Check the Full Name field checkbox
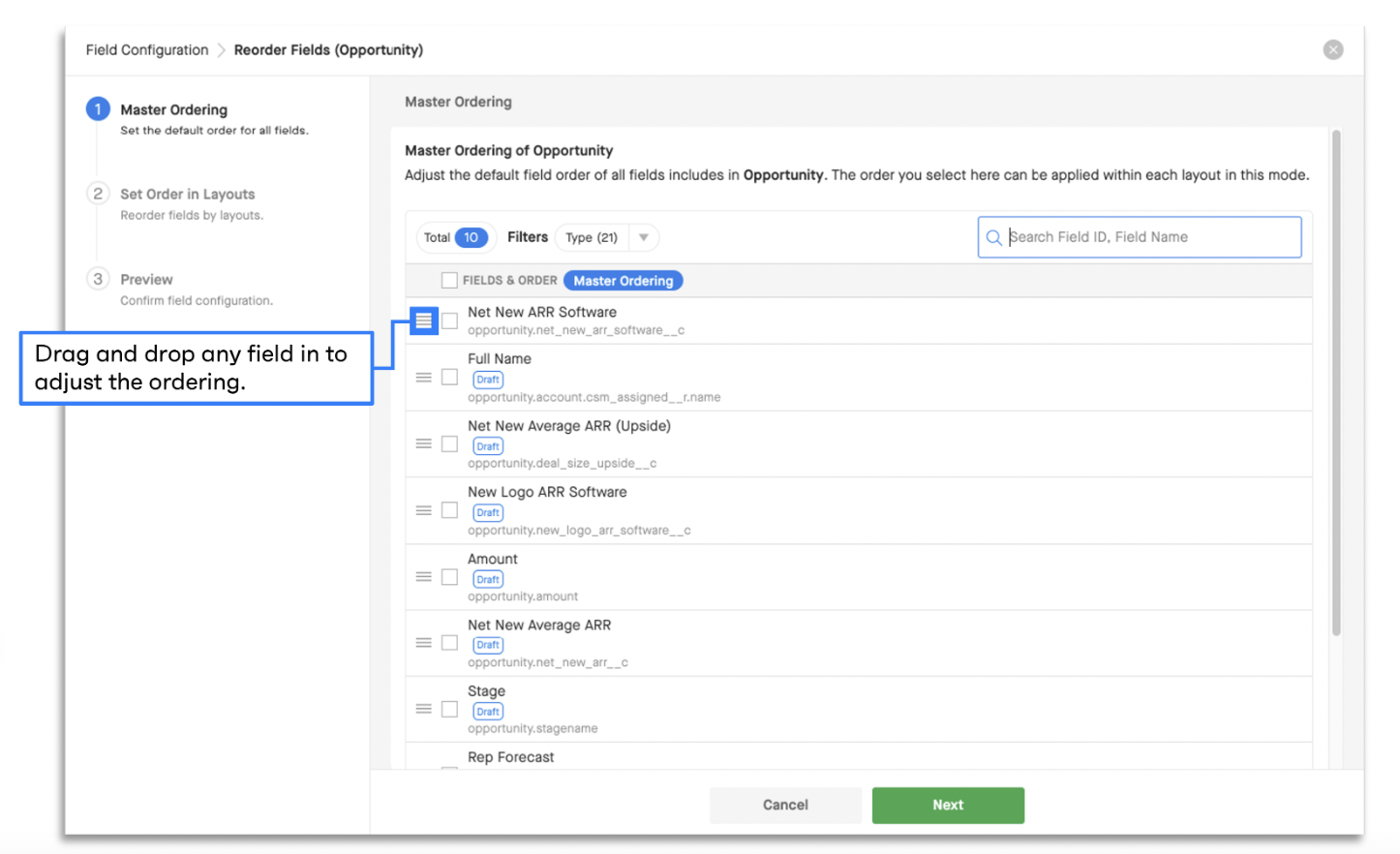Image resolution: width=1400 pixels, height=854 pixels. click(x=449, y=378)
